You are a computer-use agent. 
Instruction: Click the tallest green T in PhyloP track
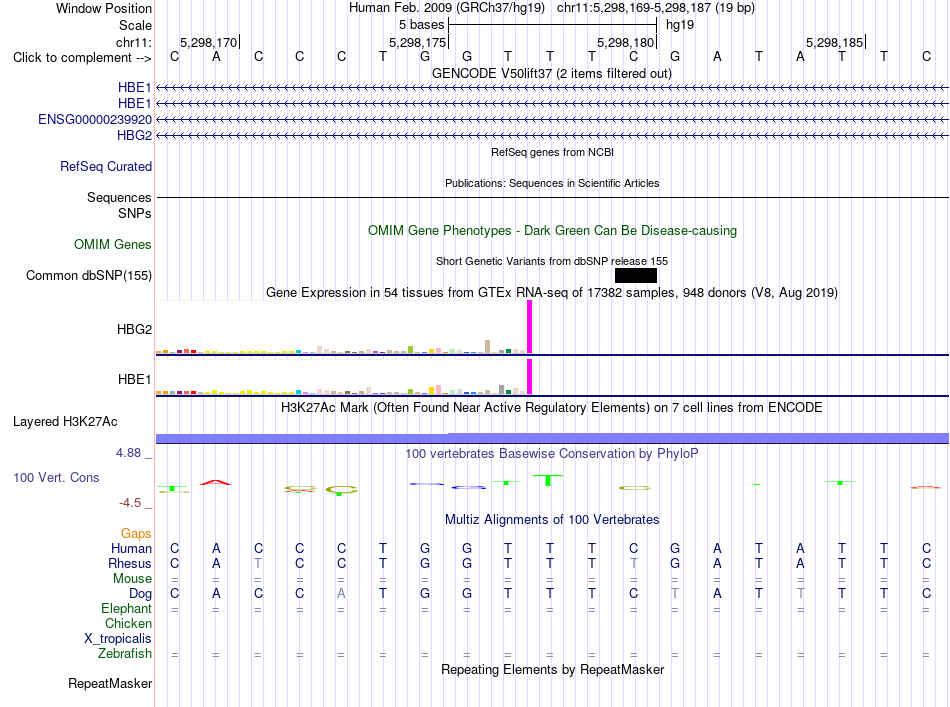point(548,480)
